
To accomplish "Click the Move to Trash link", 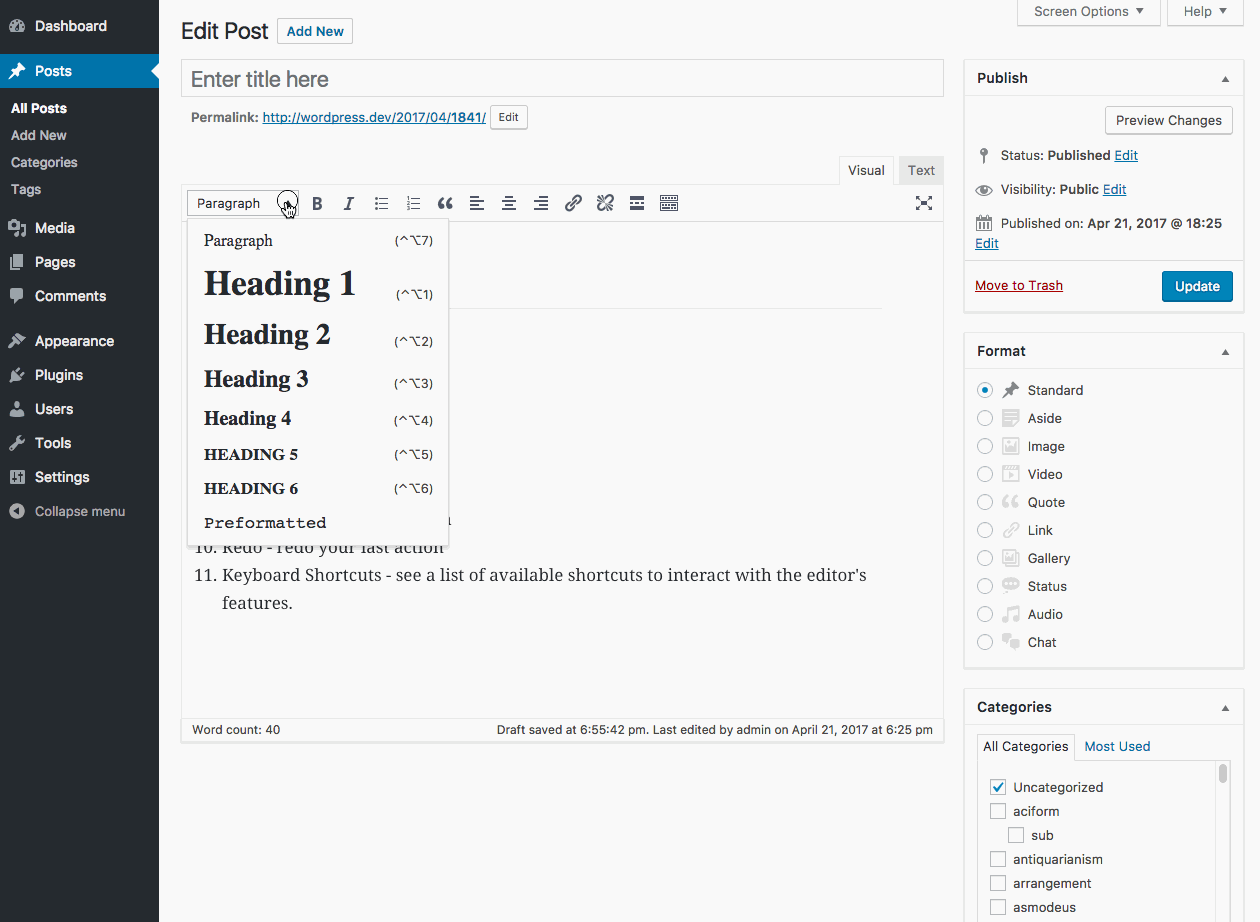I will pos(1018,286).
